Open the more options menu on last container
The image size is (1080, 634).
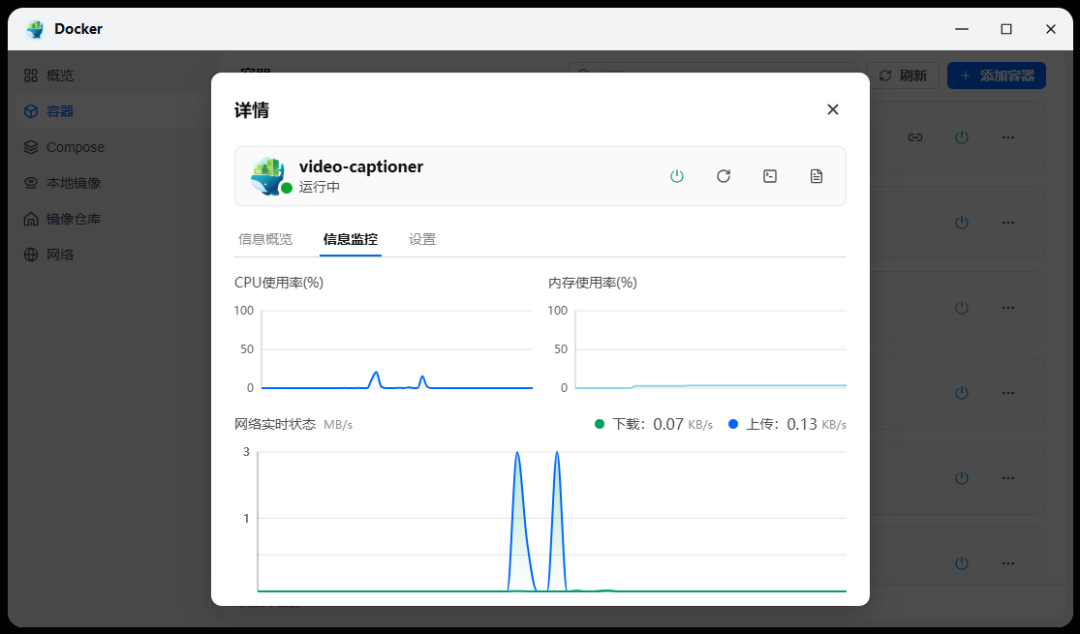[1008, 563]
